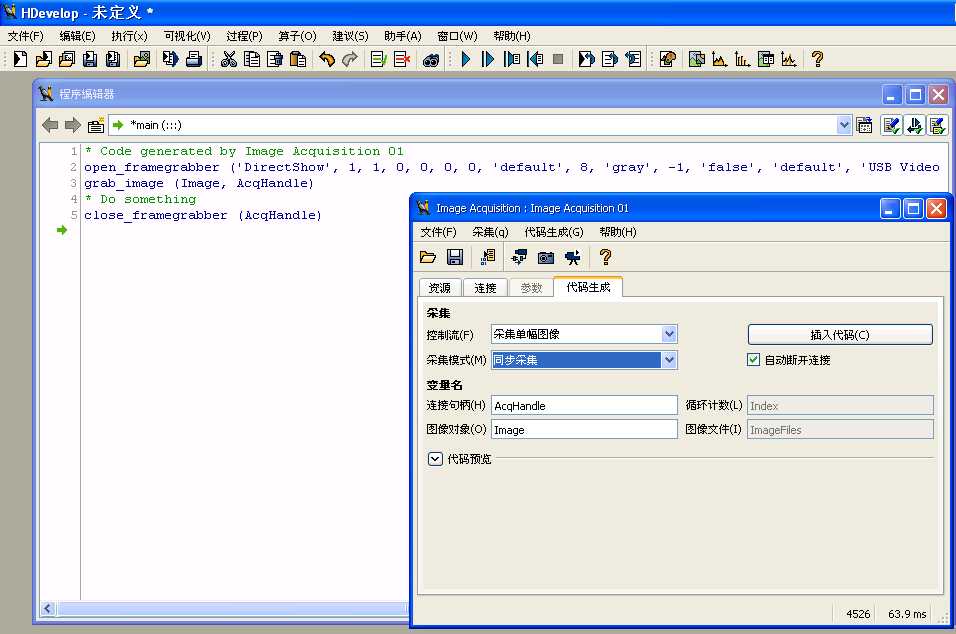Click code line 5 close_framegrabber
This screenshot has width=956, height=634.
pyautogui.click(x=202, y=215)
